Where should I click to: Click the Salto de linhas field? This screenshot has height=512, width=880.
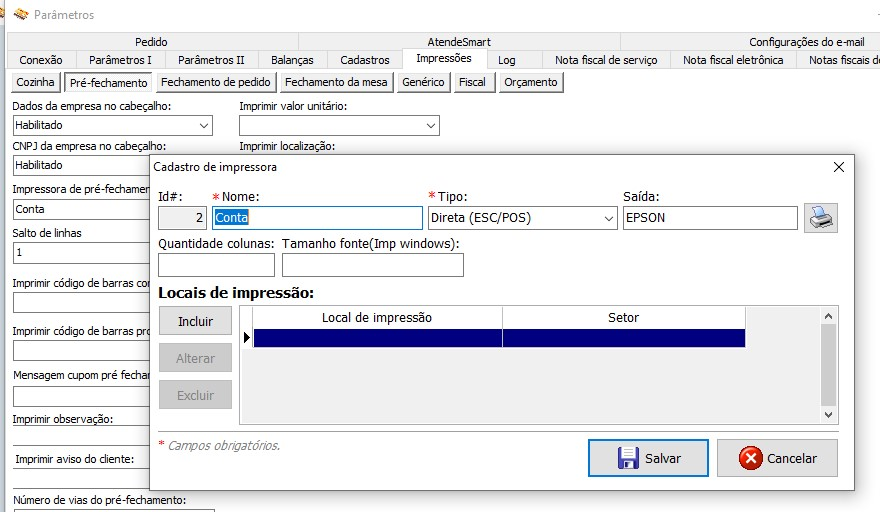(82, 253)
